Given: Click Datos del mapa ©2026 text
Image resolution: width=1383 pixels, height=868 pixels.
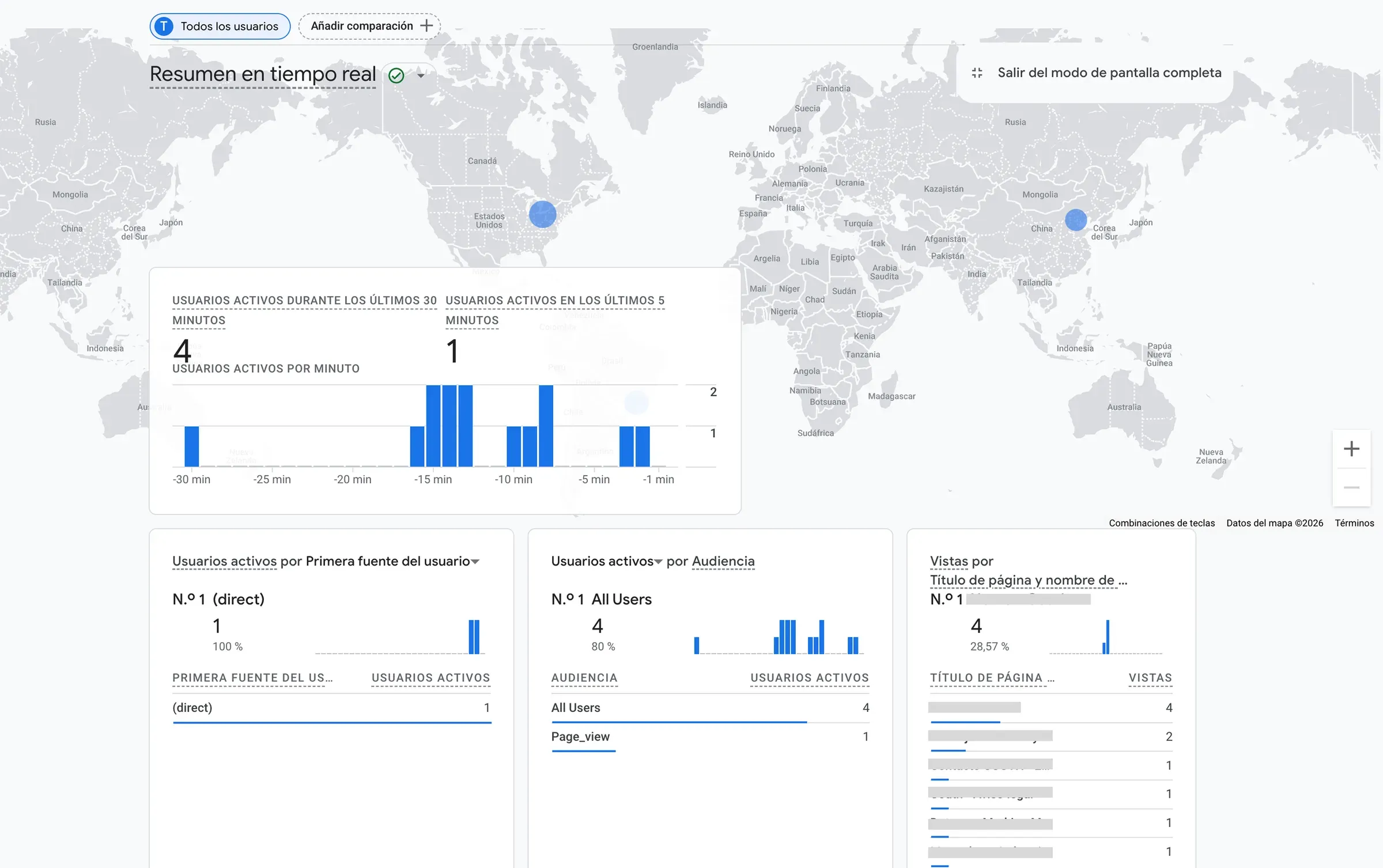Looking at the screenshot, I should click(x=1275, y=523).
